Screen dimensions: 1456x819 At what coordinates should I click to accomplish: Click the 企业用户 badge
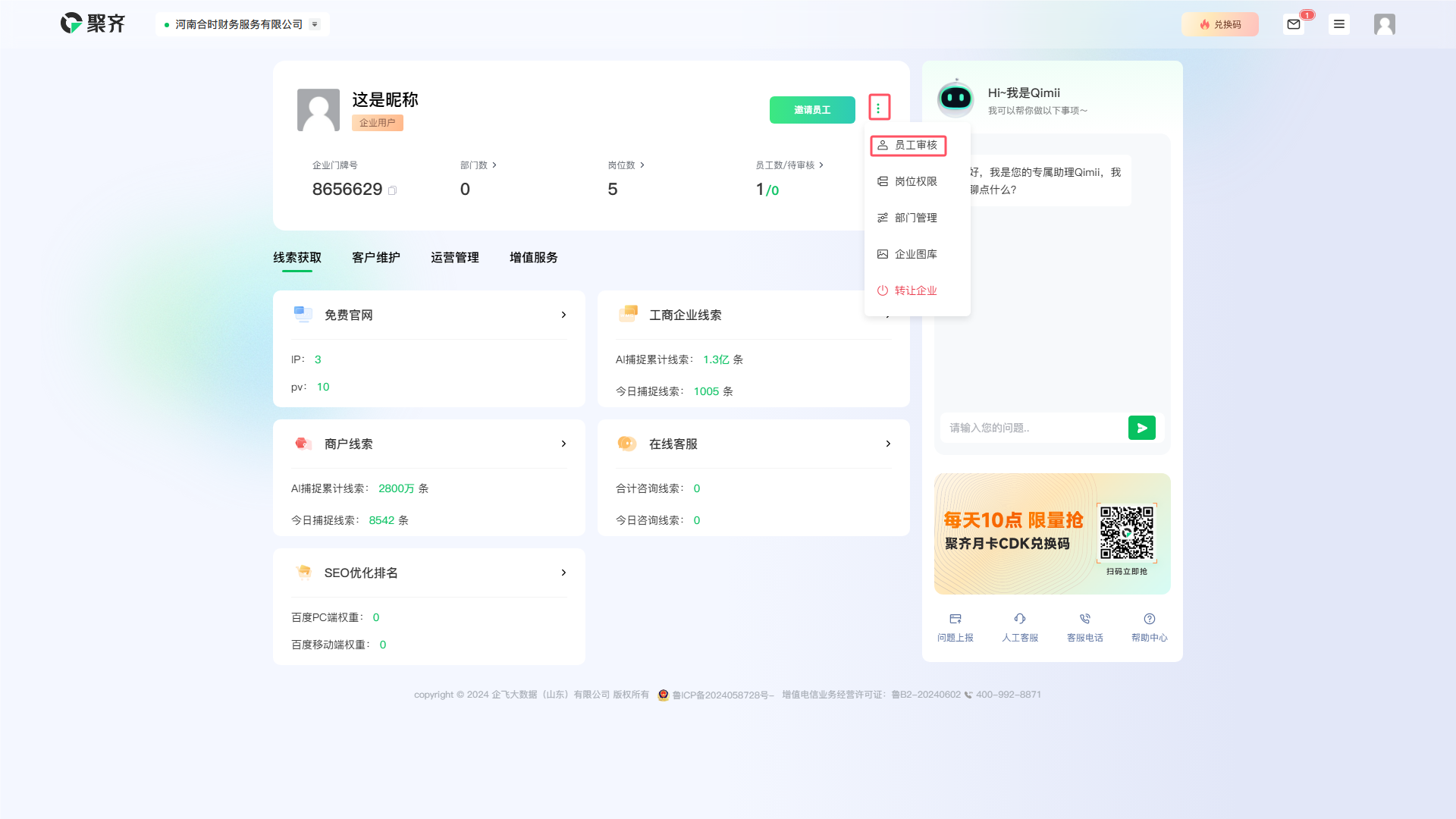pyautogui.click(x=377, y=123)
